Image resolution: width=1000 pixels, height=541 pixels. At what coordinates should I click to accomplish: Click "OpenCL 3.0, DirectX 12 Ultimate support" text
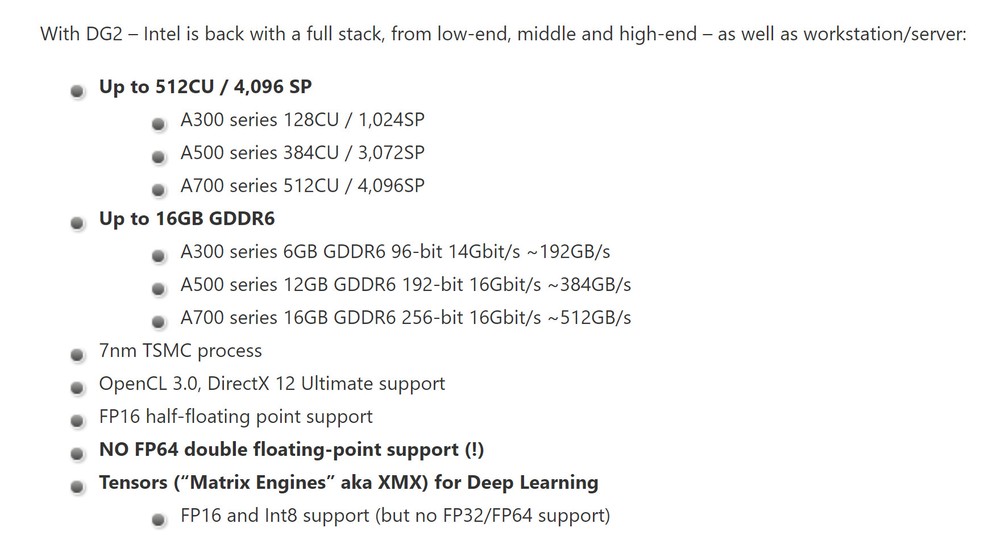click(x=272, y=384)
